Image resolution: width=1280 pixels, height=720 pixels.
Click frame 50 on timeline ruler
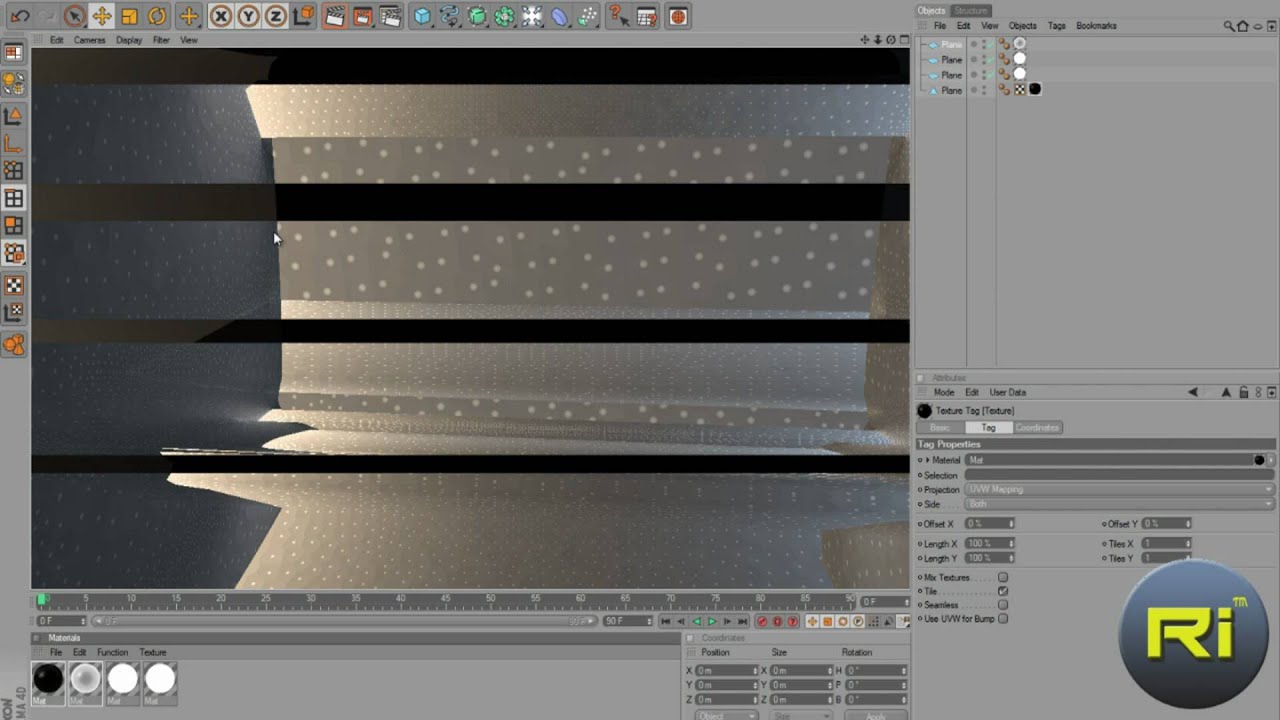click(x=490, y=599)
